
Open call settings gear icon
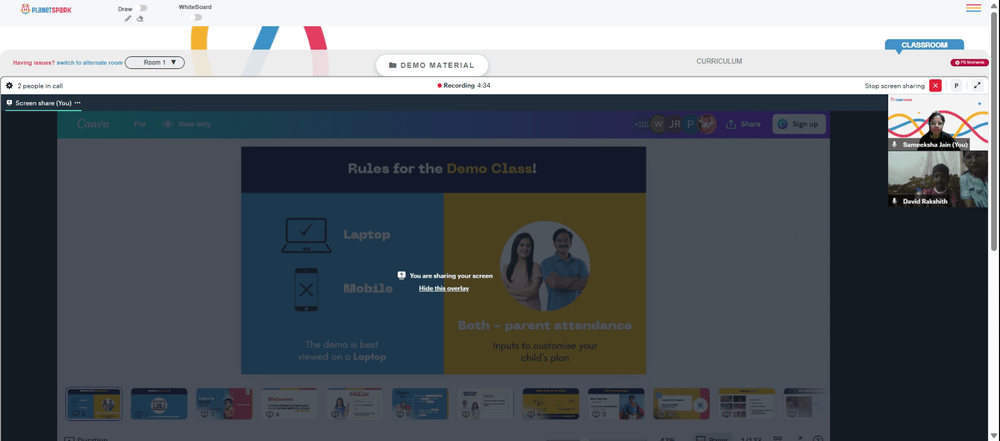point(10,86)
